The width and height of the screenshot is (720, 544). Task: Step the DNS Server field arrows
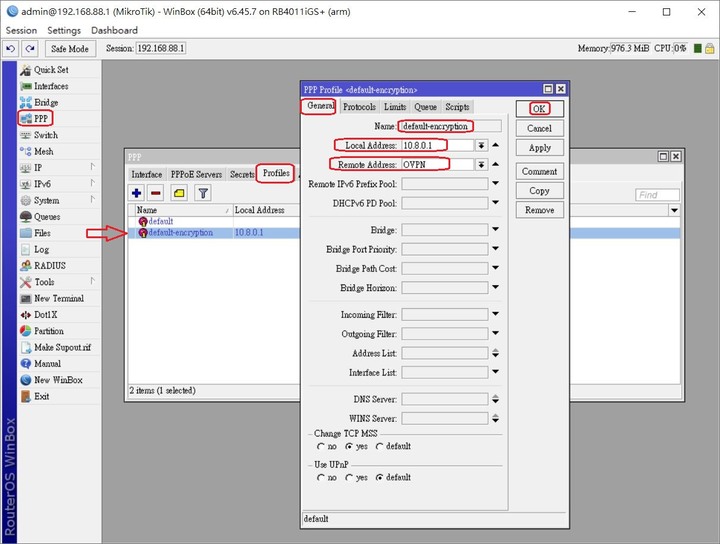coord(495,399)
